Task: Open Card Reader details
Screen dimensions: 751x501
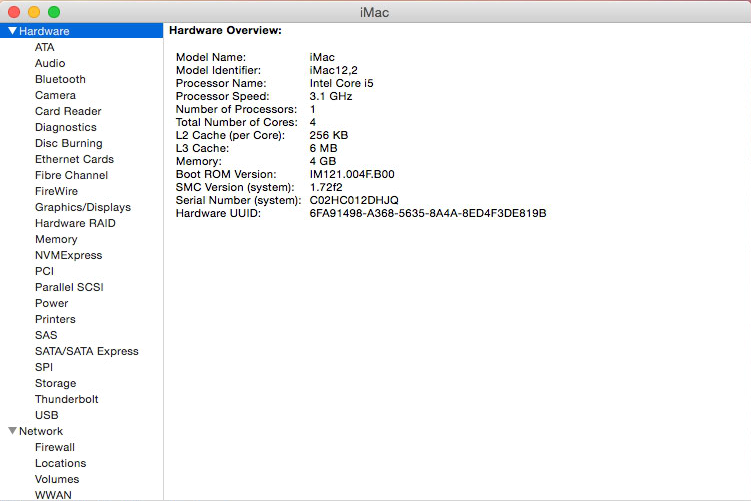Action: pyautogui.click(x=68, y=111)
